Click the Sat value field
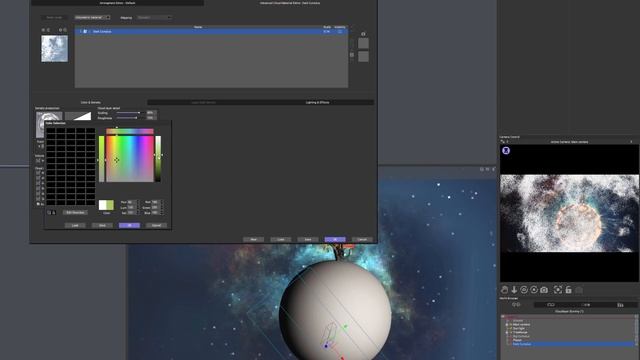 (131, 213)
